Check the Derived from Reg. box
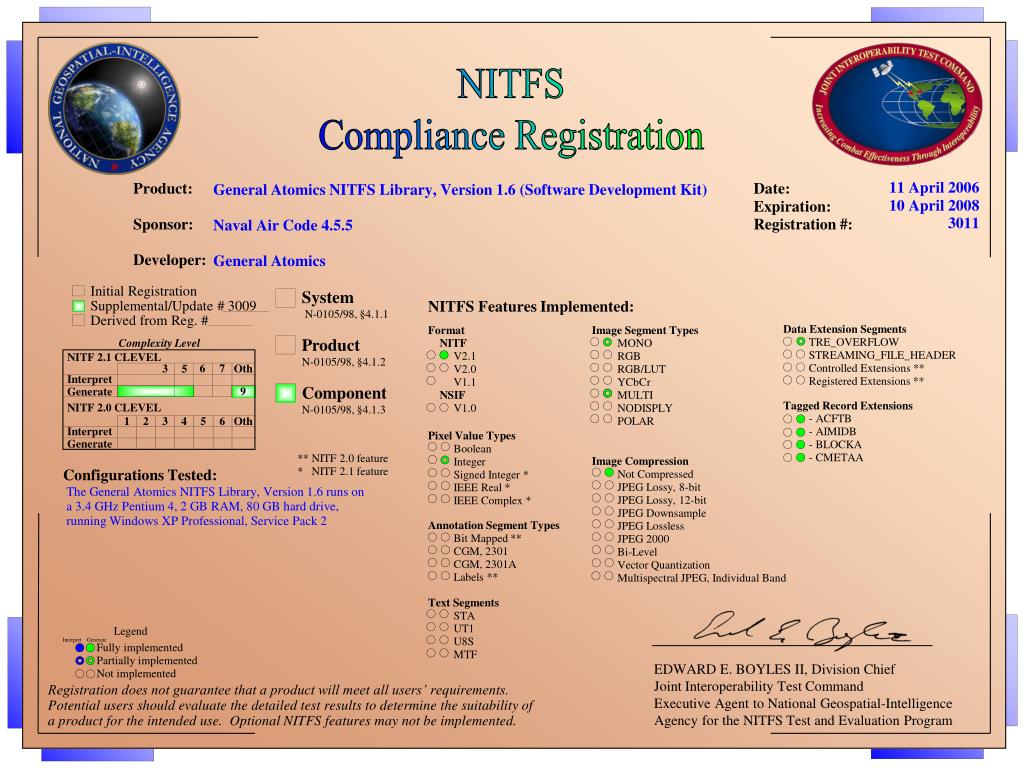 (x=78, y=320)
